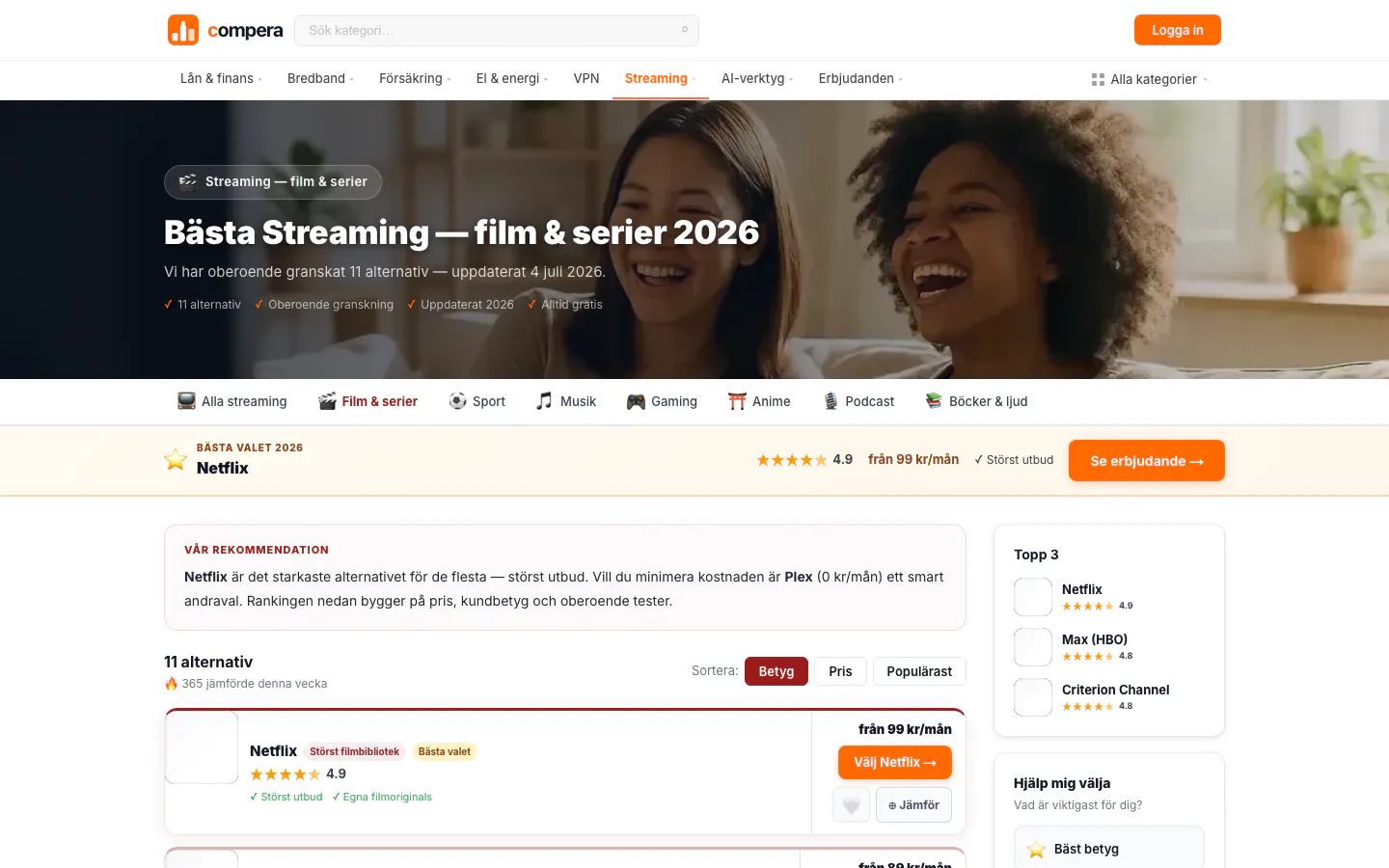
Task: Open Criterion Channel from Topp 3
Action: coord(1116,690)
